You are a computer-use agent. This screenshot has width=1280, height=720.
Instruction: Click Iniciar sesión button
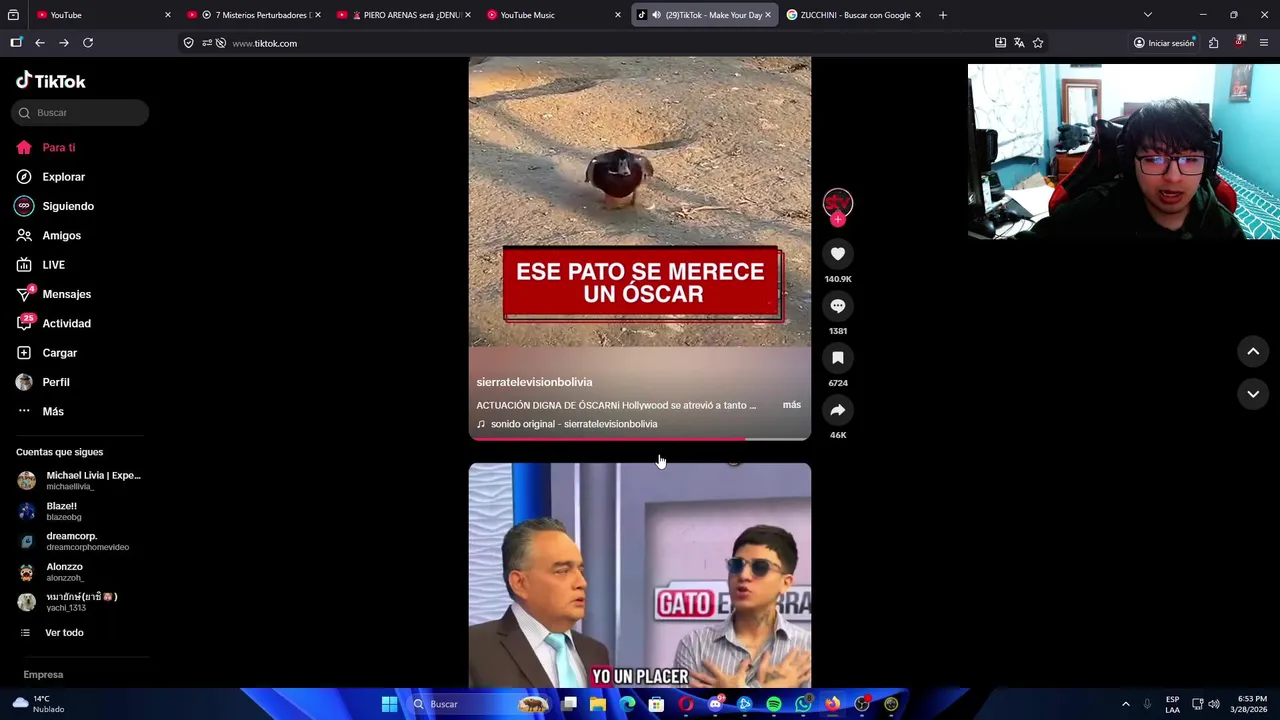[x=1164, y=43]
